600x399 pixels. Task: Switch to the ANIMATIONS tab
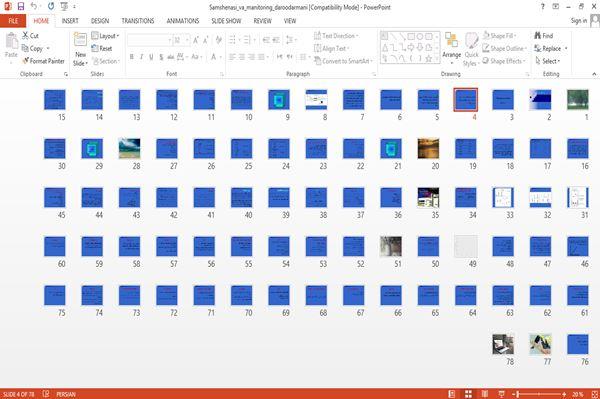(183, 21)
